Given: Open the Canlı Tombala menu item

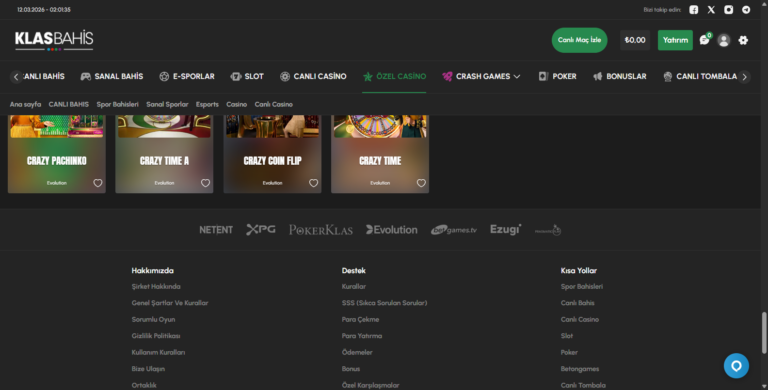Looking at the screenshot, I should point(700,76).
